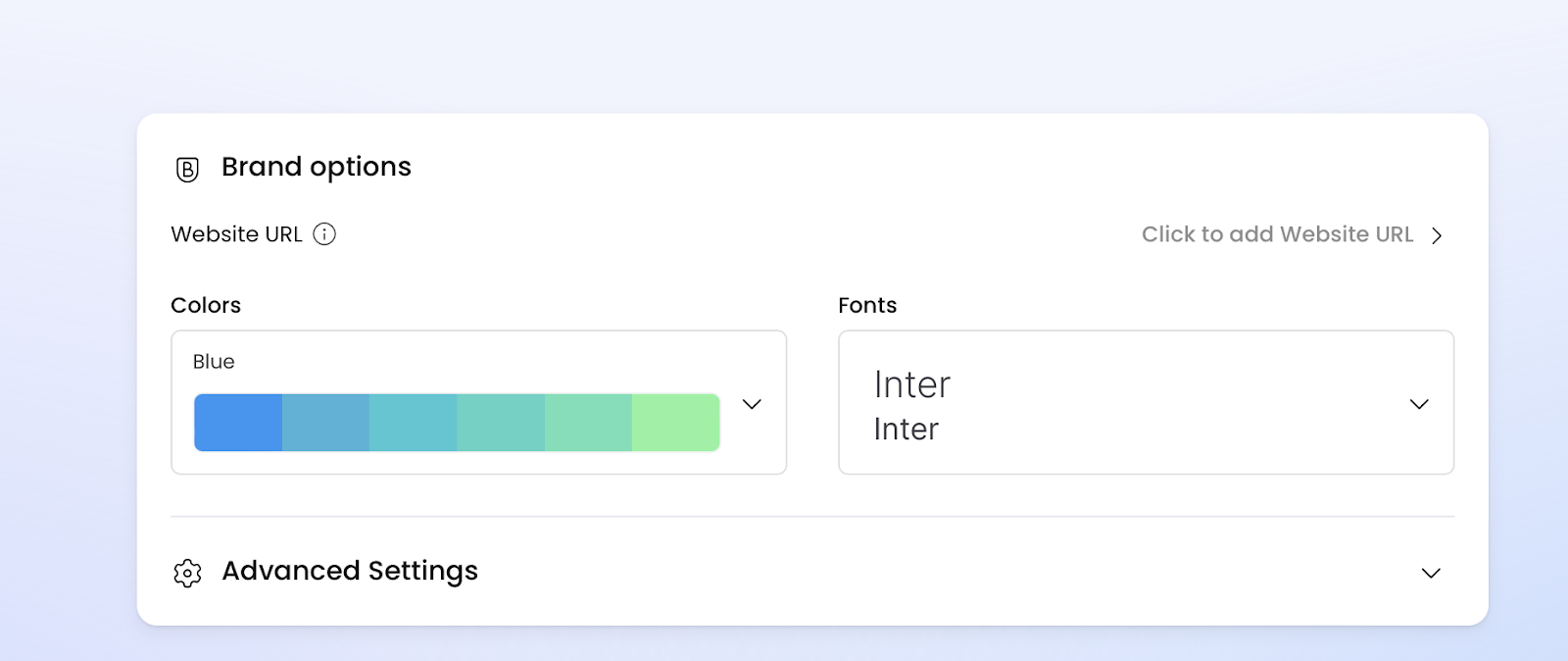
Task: Click the fourth turquoise color swatch
Action: click(501, 423)
